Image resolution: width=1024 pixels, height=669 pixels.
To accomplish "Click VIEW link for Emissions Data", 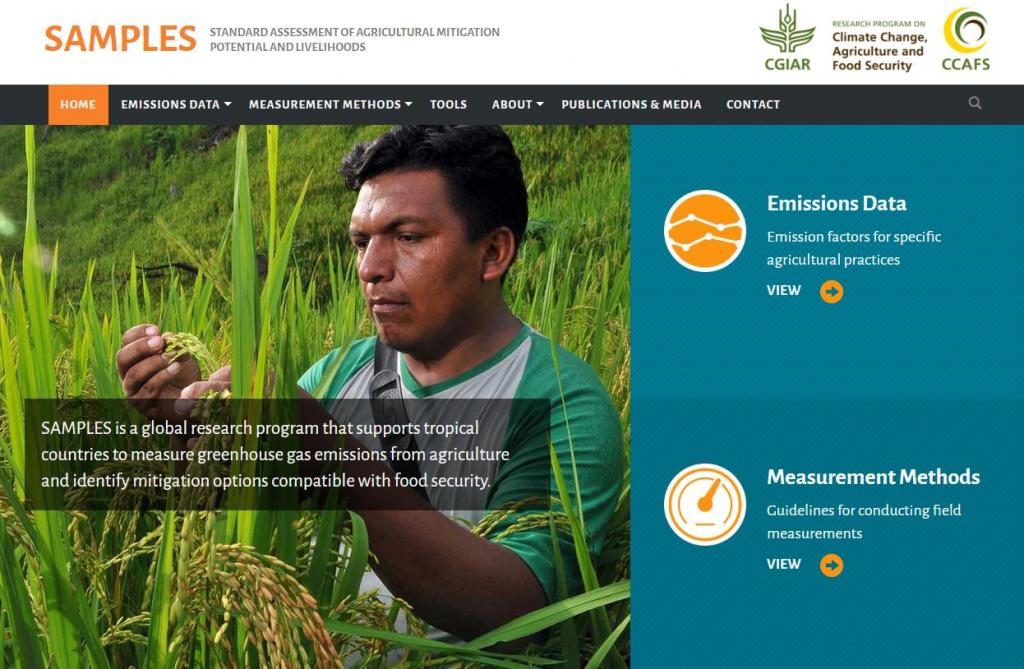I will coord(784,291).
